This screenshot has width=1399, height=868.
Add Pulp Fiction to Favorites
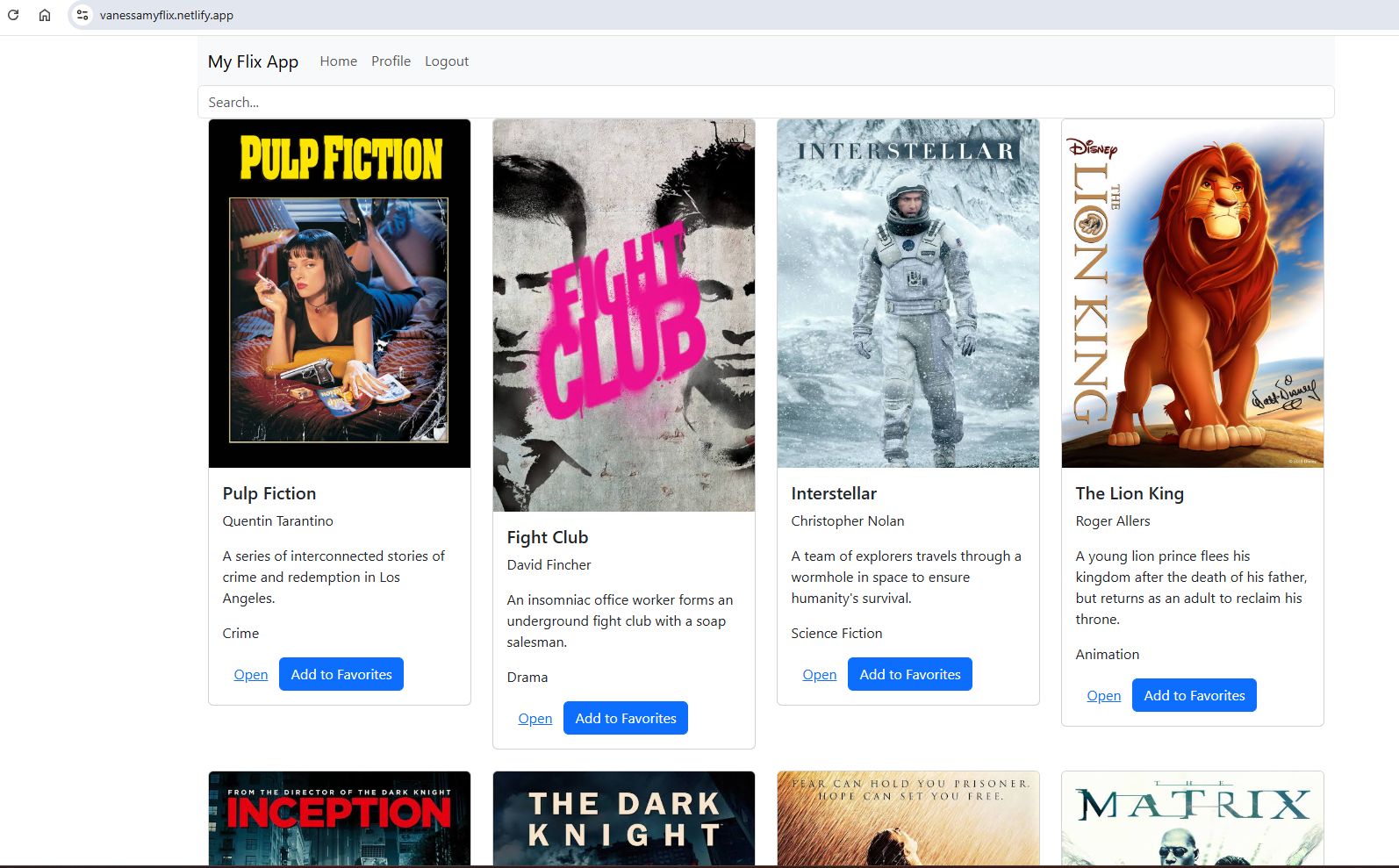[341, 674]
